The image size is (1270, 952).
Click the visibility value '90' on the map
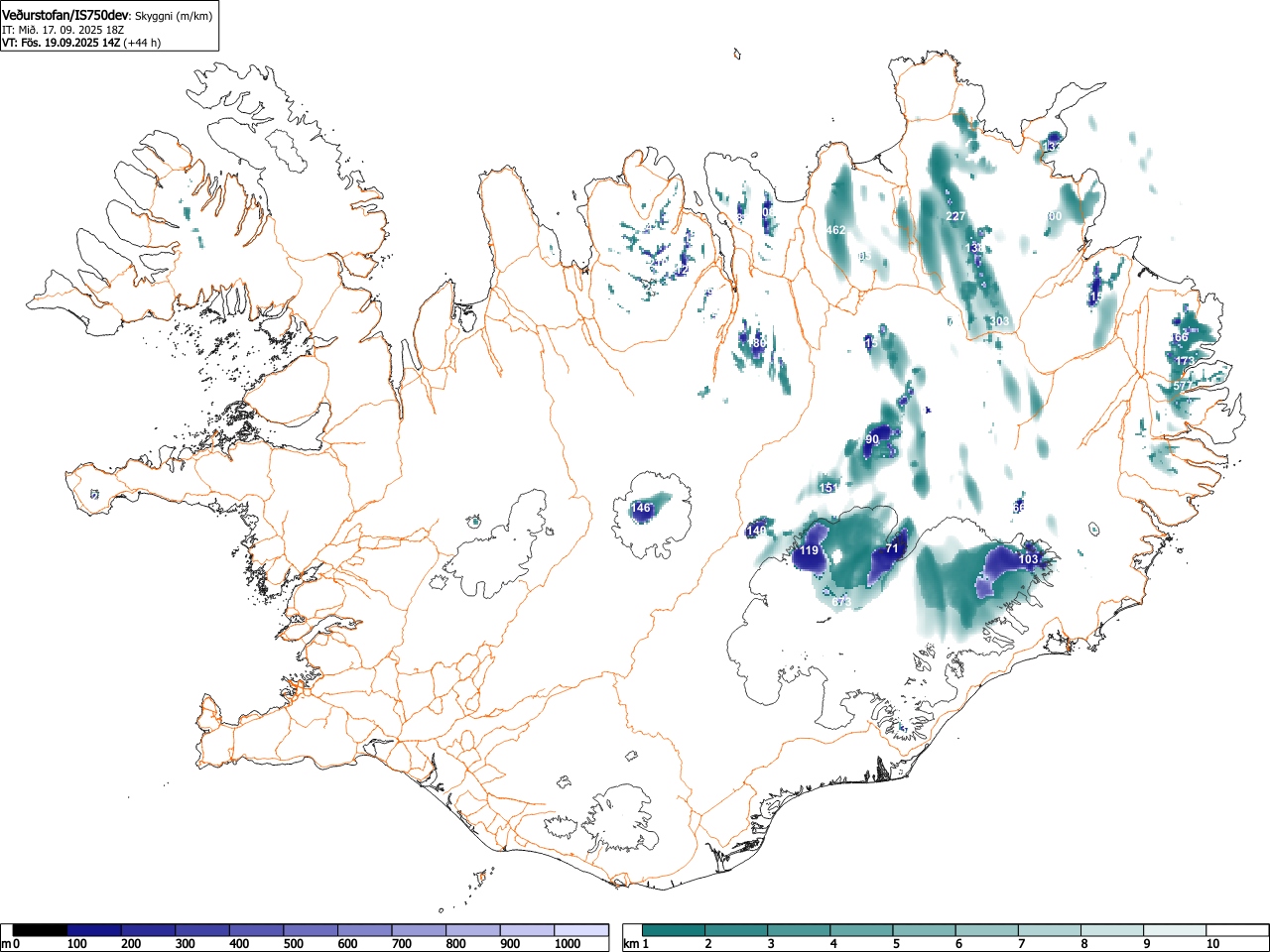(872, 439)
